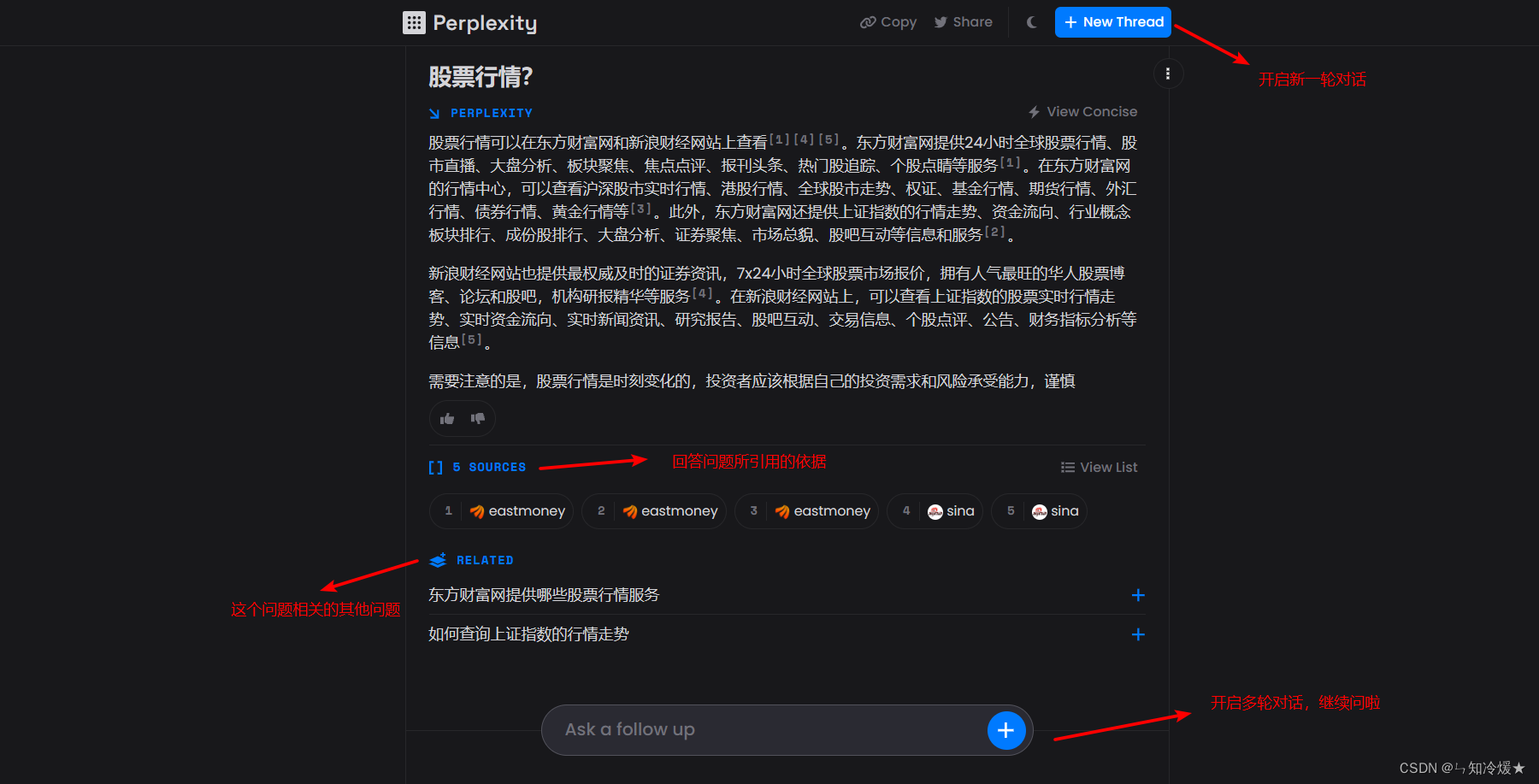Screen dimensions: 1539x784
Task: Open source 5 sina
Action: pyautogui.click(x=1039, y=511)
